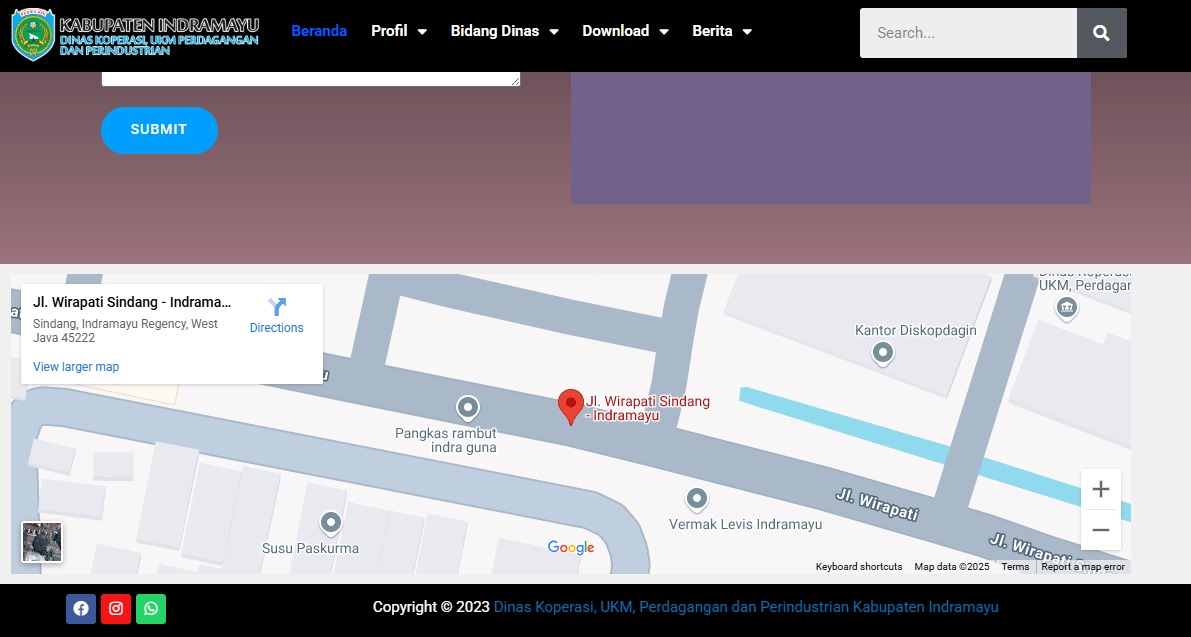Image resolution: width=1191 pixels, height=637 pixels.
Task: Go to the Beranda menu item
Action: coord(319,31)
